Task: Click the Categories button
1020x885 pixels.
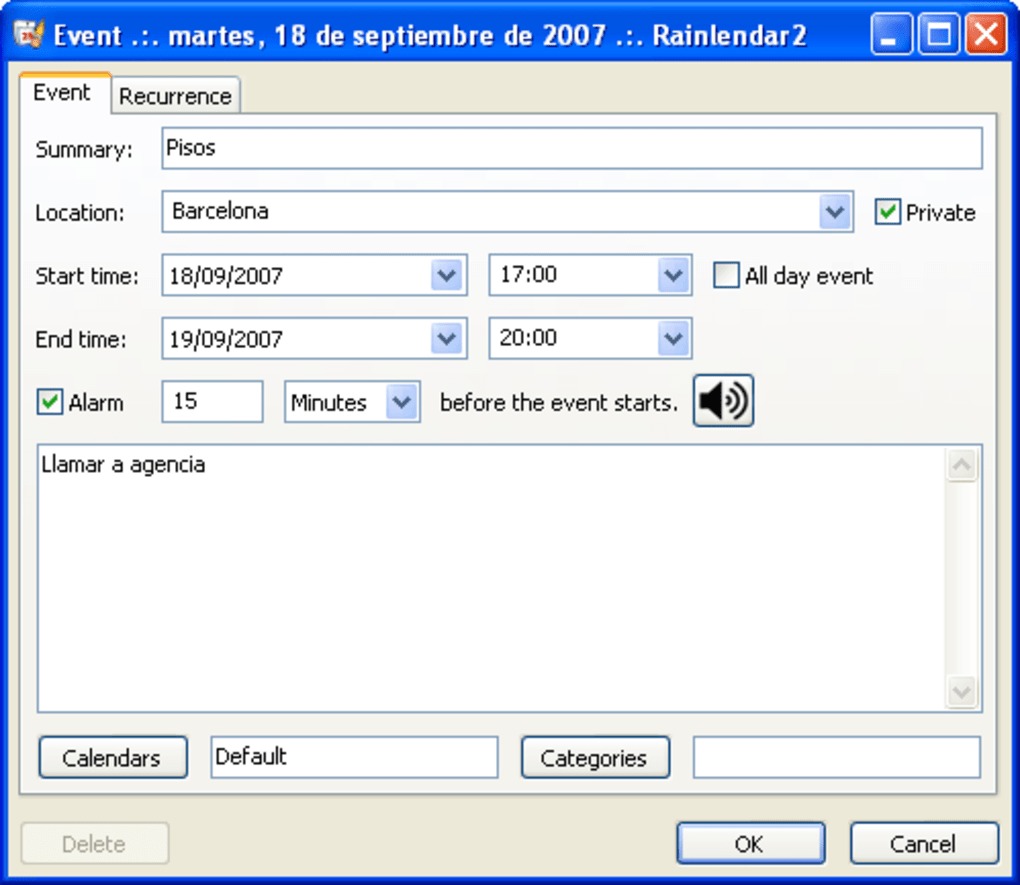Action: click(x=595, y=757)
